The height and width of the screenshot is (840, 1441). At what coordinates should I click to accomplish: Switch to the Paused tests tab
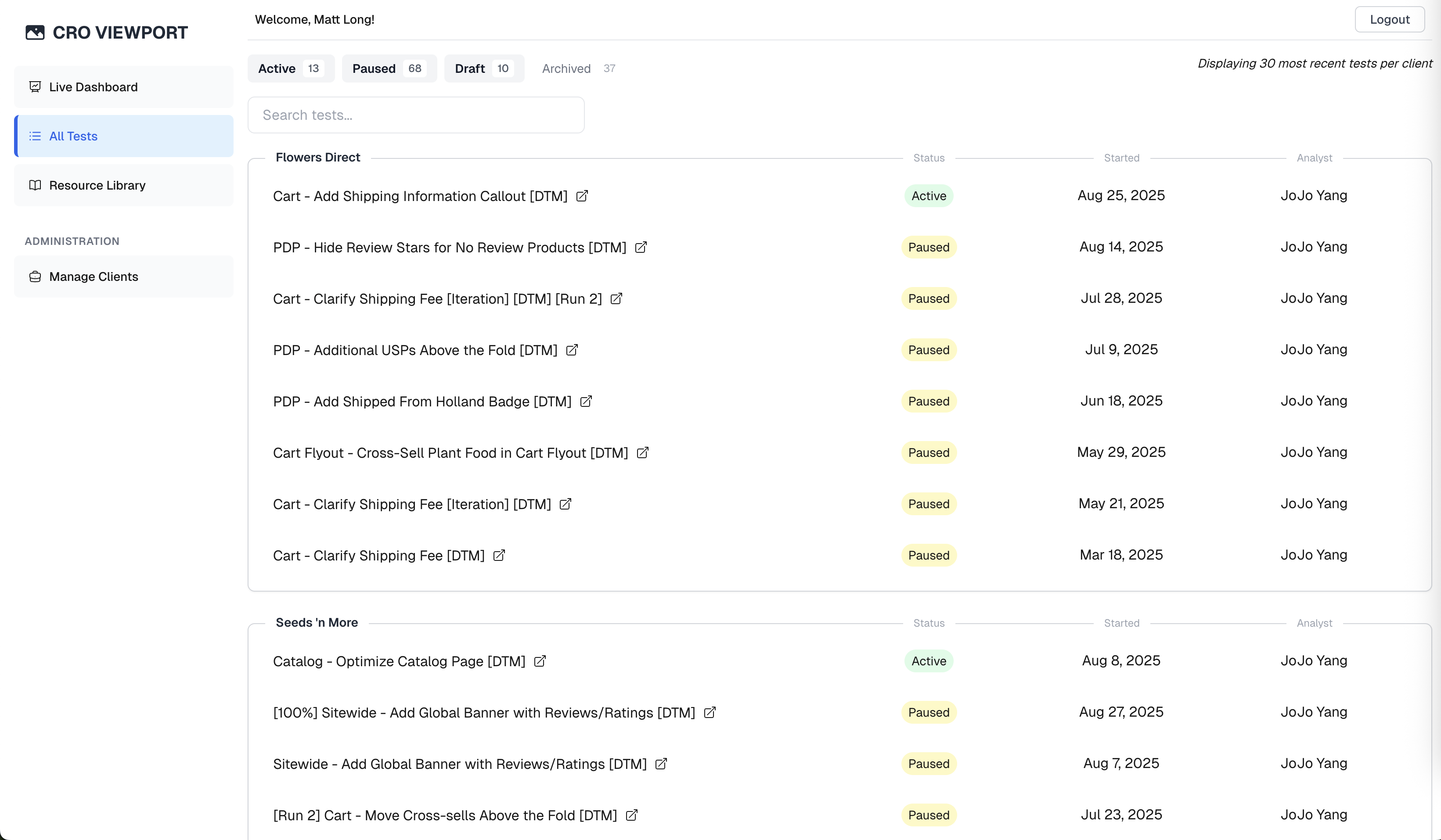[389, 68]
